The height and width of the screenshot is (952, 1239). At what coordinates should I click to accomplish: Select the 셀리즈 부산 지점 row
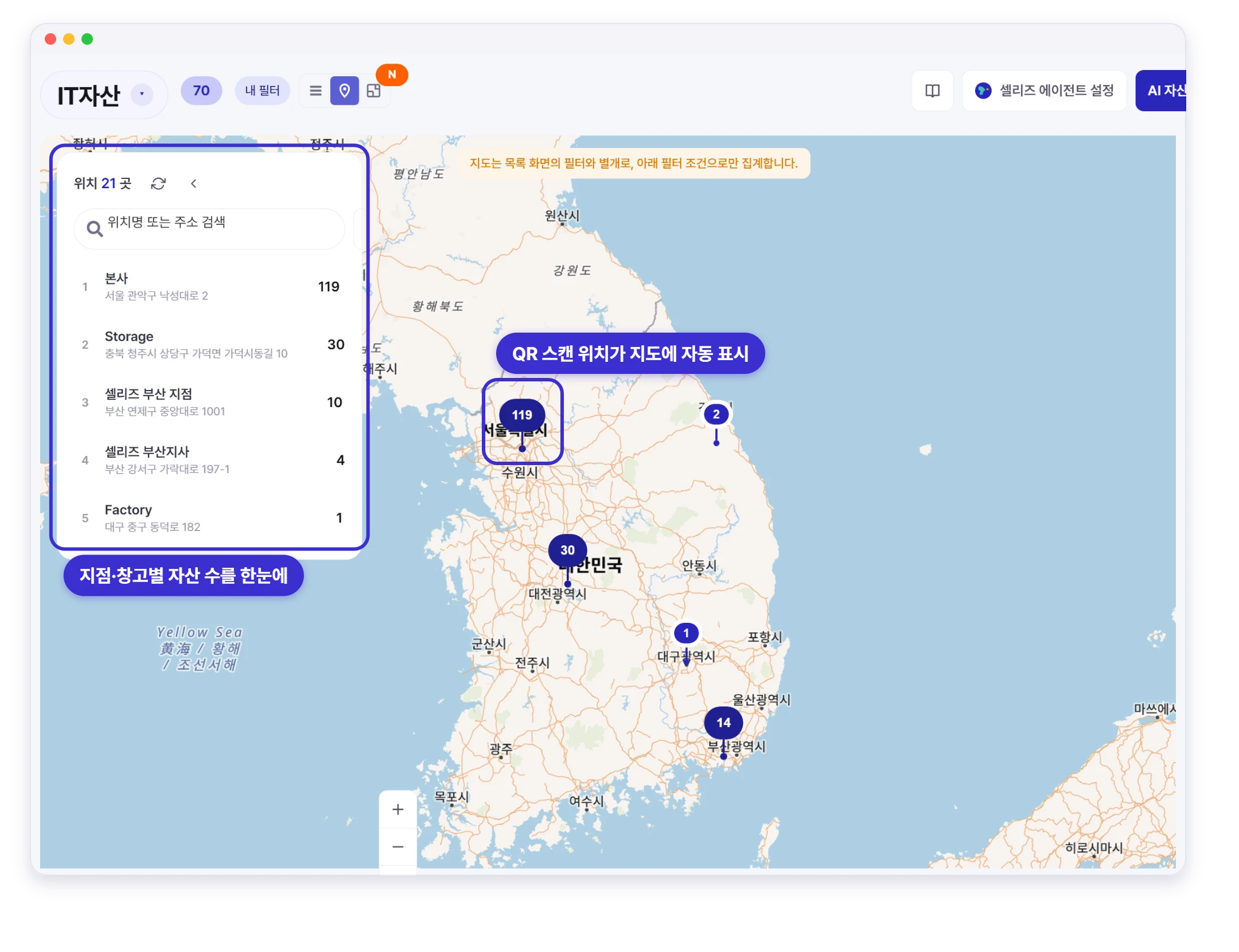tap(209, 403)
